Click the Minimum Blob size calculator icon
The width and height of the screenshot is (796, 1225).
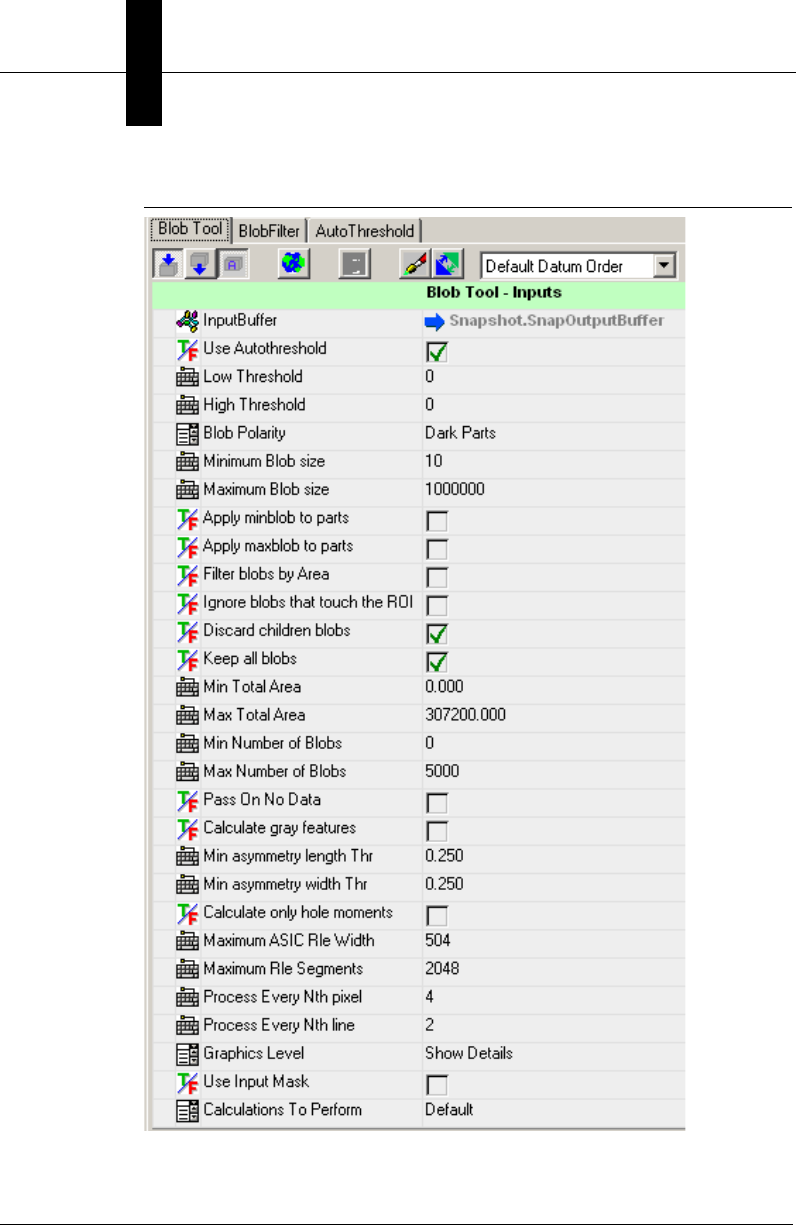[187, 462]
